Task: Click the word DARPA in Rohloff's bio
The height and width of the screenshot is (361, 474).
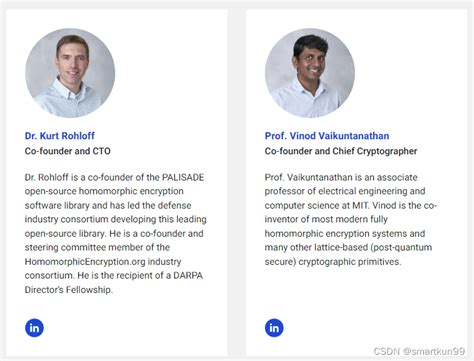Action: coord(188,276)
